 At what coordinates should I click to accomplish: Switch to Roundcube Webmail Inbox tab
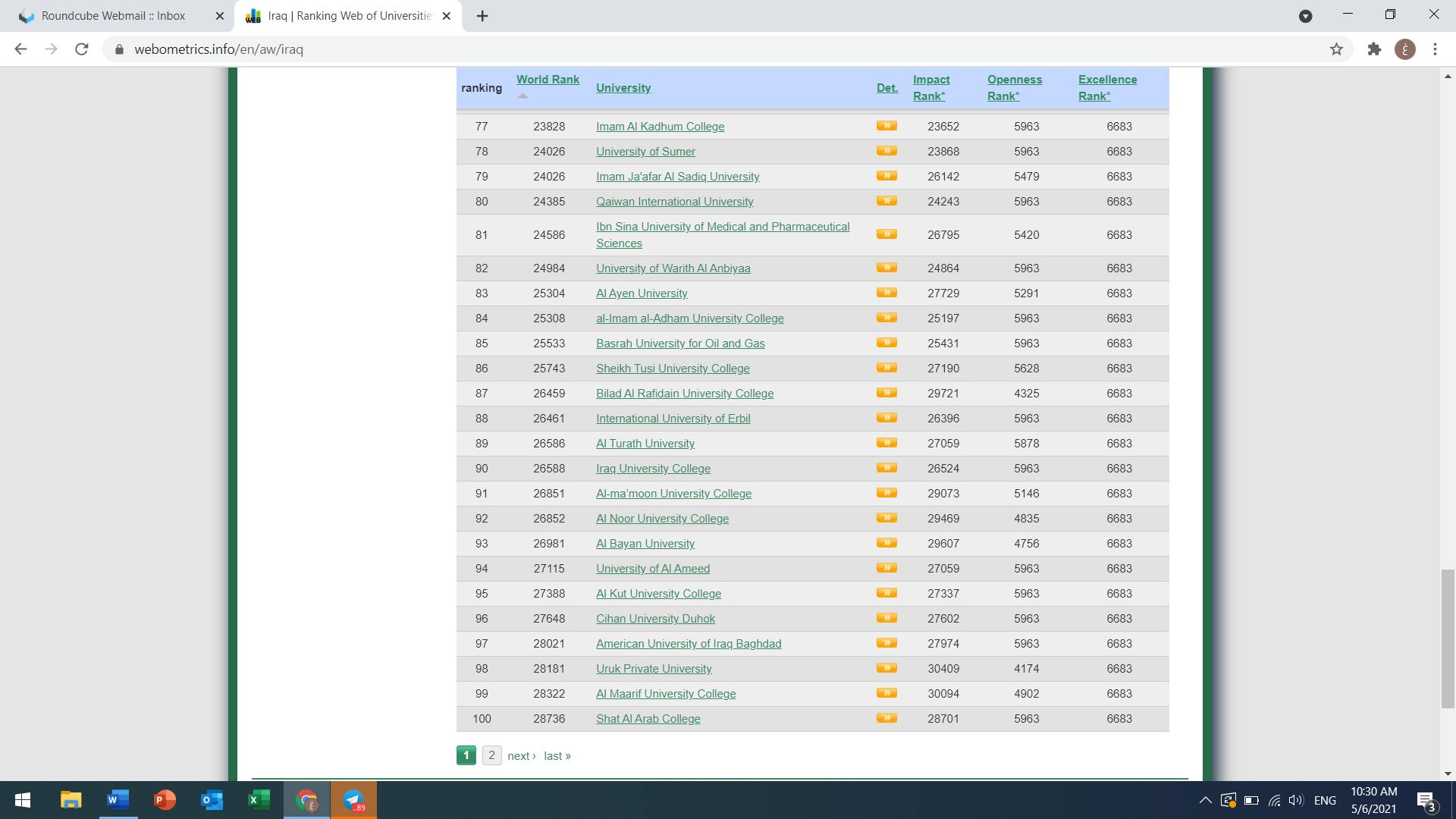coord(114,16)
